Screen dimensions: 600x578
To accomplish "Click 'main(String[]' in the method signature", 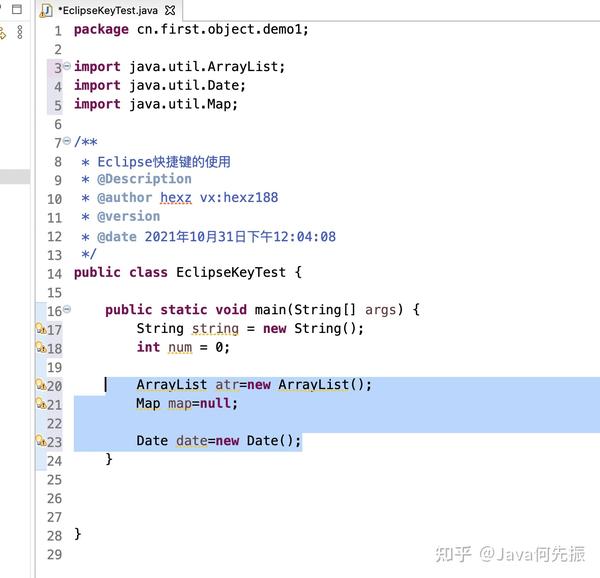I will tap(305, 309).
